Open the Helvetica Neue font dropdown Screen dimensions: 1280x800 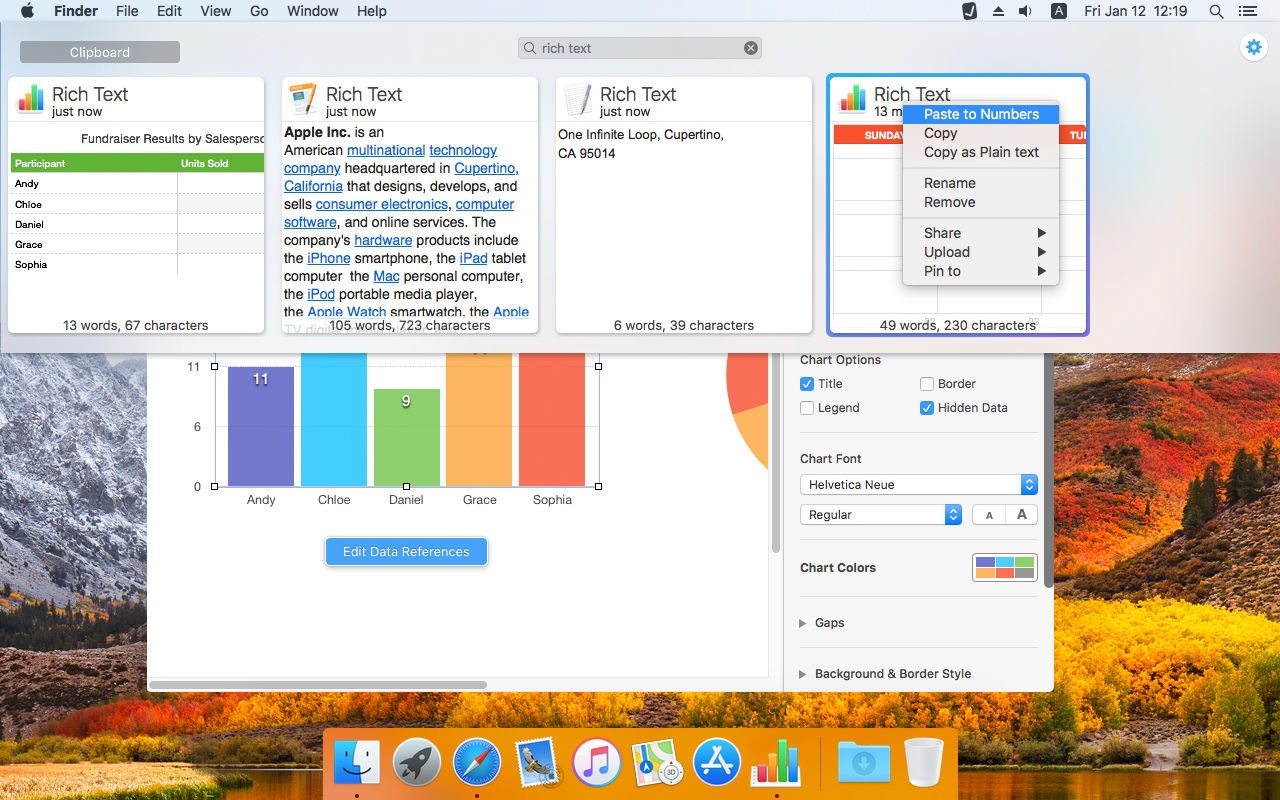(x=919, y=485)
